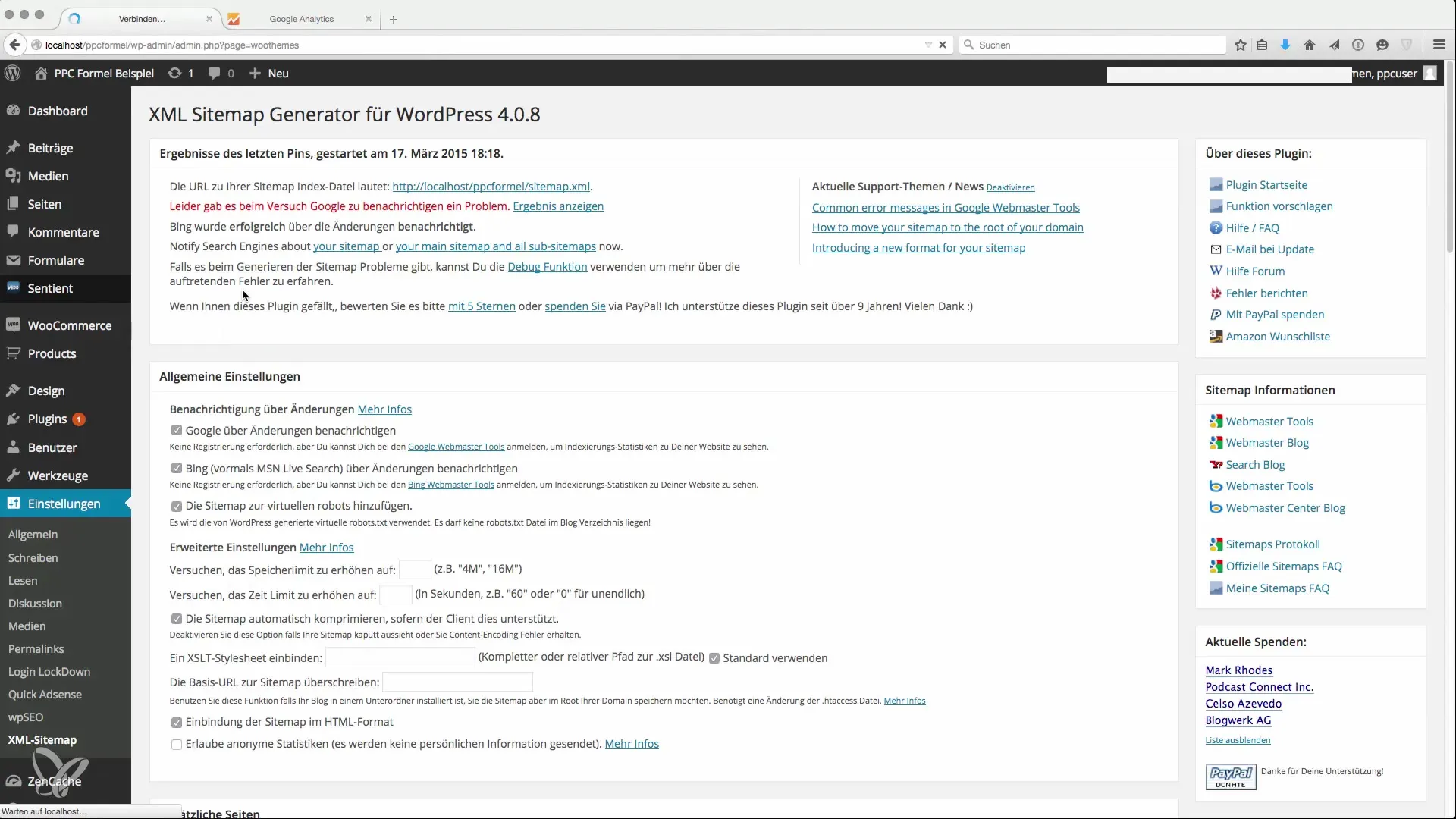Click the spenden Sie PayPal link

click(x=575, y=306)
